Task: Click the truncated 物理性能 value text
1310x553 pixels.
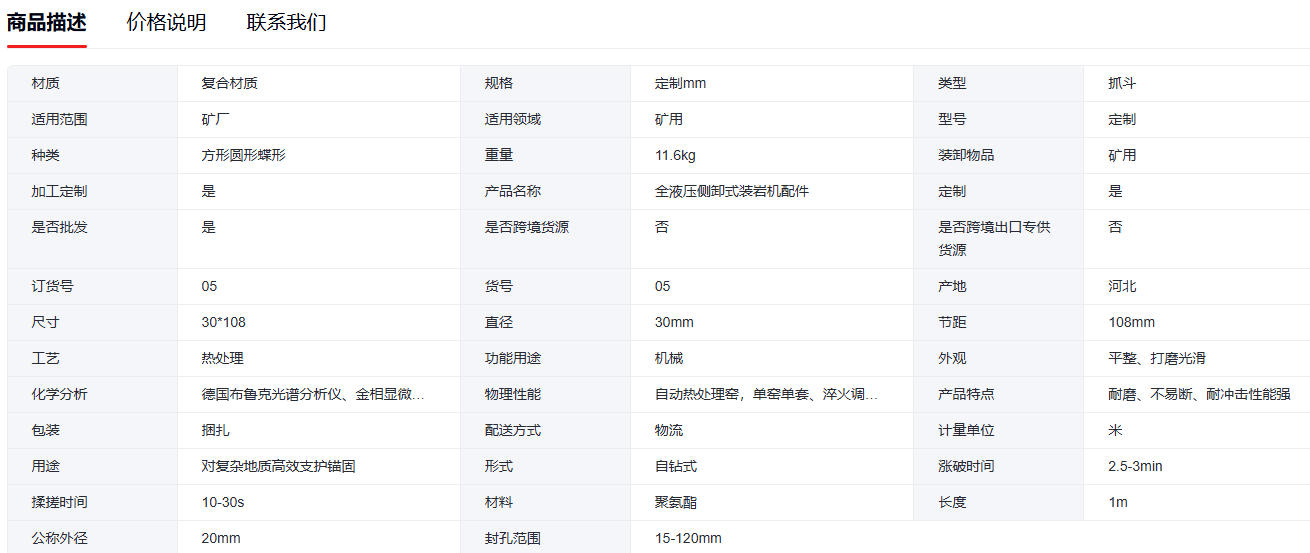Action: [x=766, y=394]
